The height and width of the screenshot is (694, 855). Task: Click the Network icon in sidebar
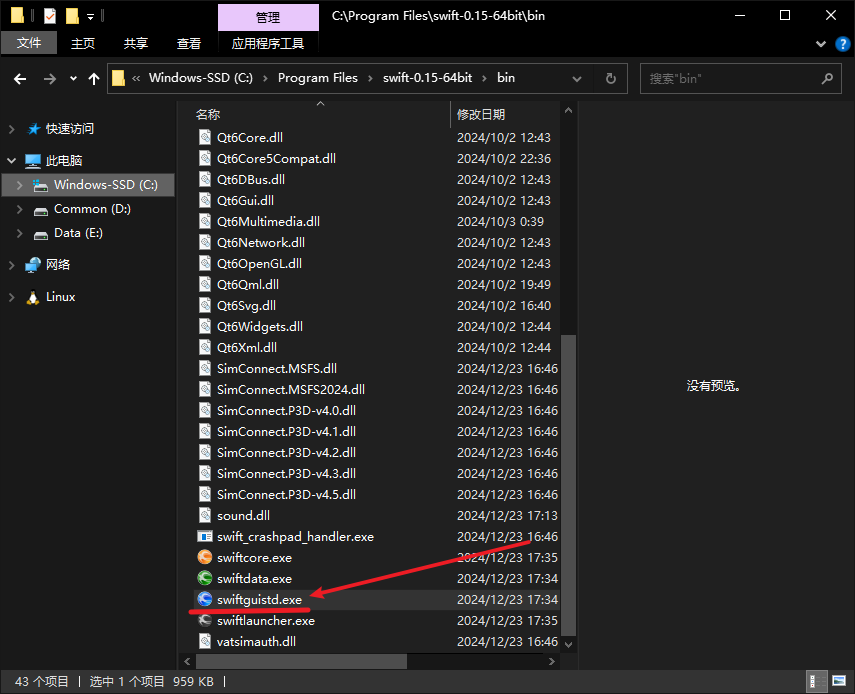pyautogui.click(x=33, y=265)
